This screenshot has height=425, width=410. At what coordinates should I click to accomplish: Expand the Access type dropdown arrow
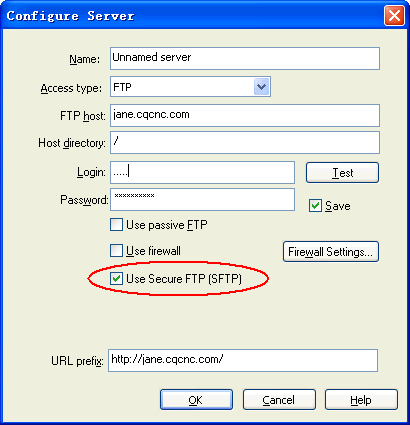point(262,87)
